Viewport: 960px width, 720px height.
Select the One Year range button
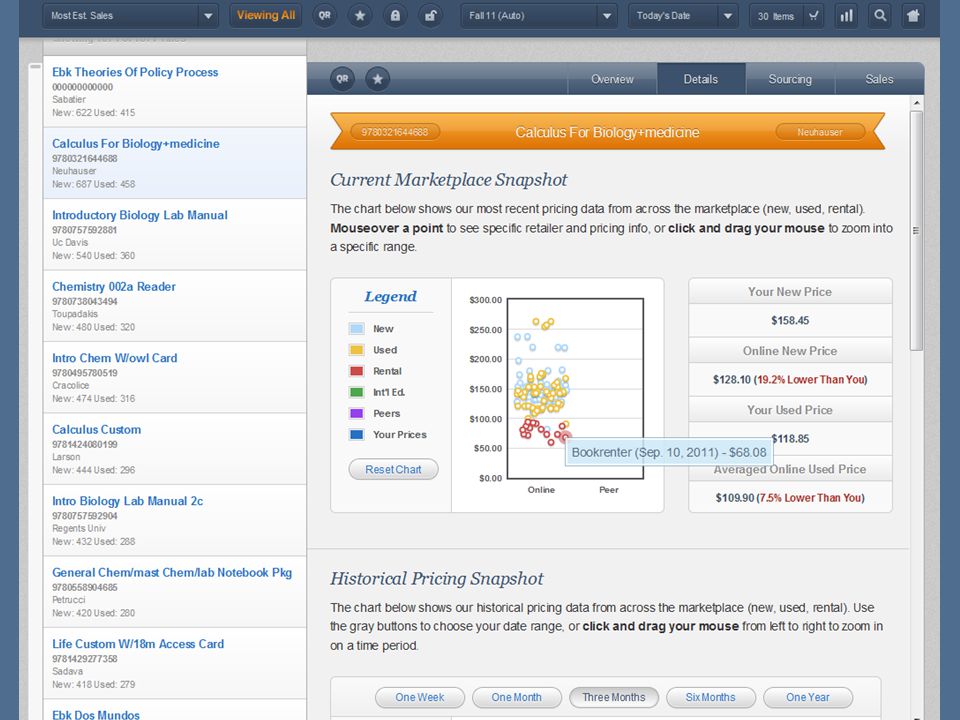tap(808, 697)
